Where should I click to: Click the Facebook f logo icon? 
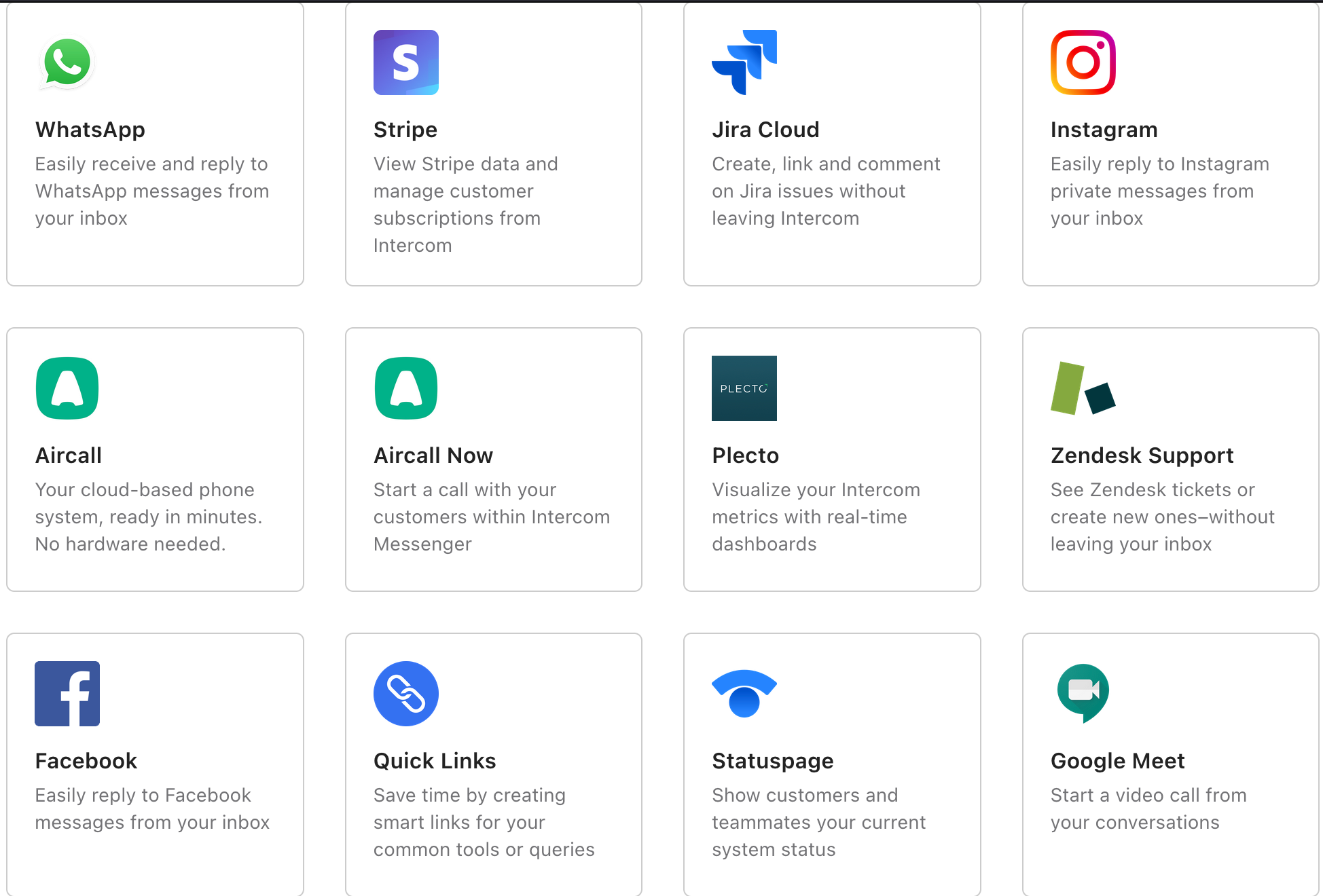tap(67, 694)
